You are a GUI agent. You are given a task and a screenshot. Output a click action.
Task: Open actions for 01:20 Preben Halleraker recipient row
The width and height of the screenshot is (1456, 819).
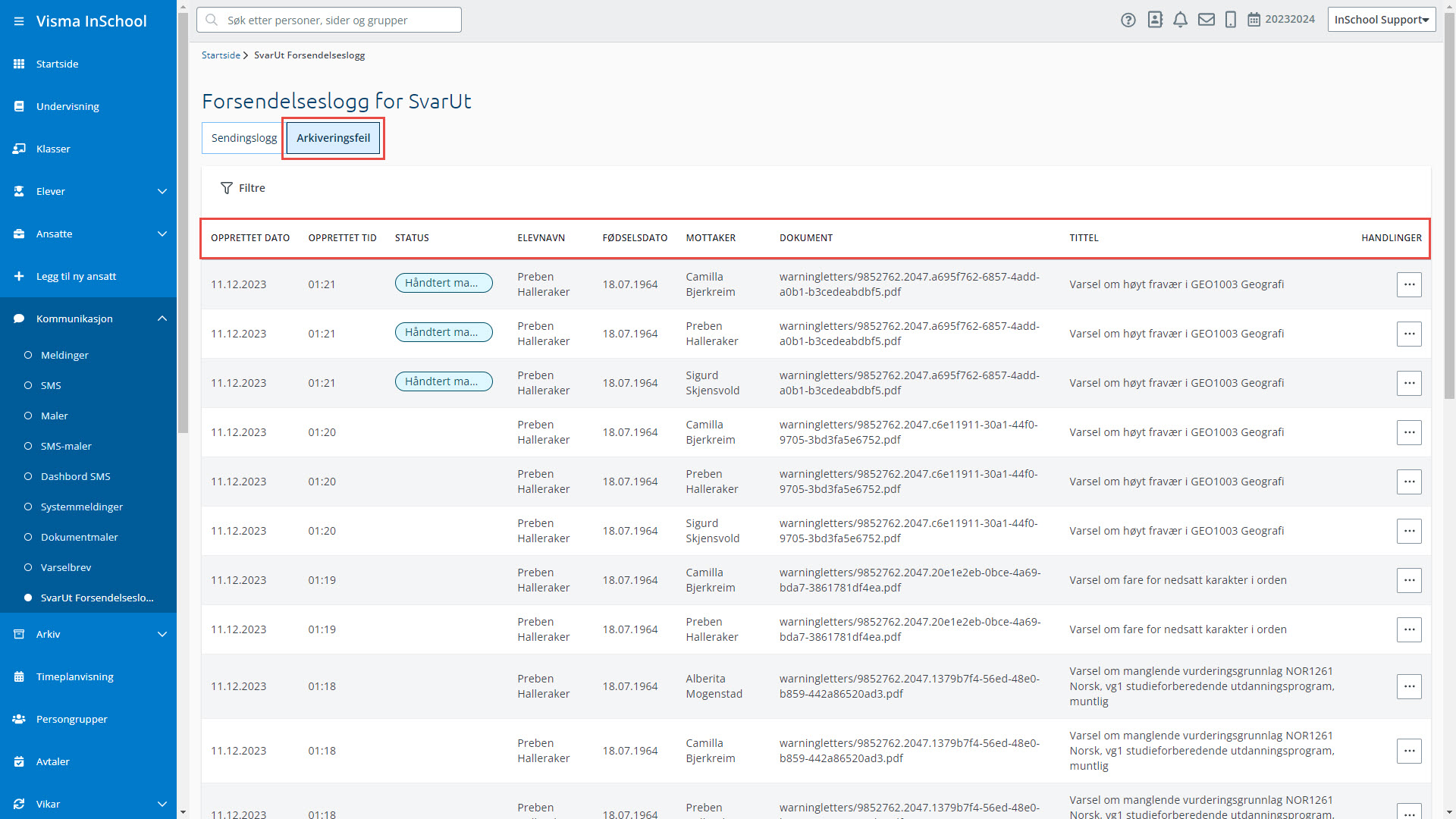1409,482
